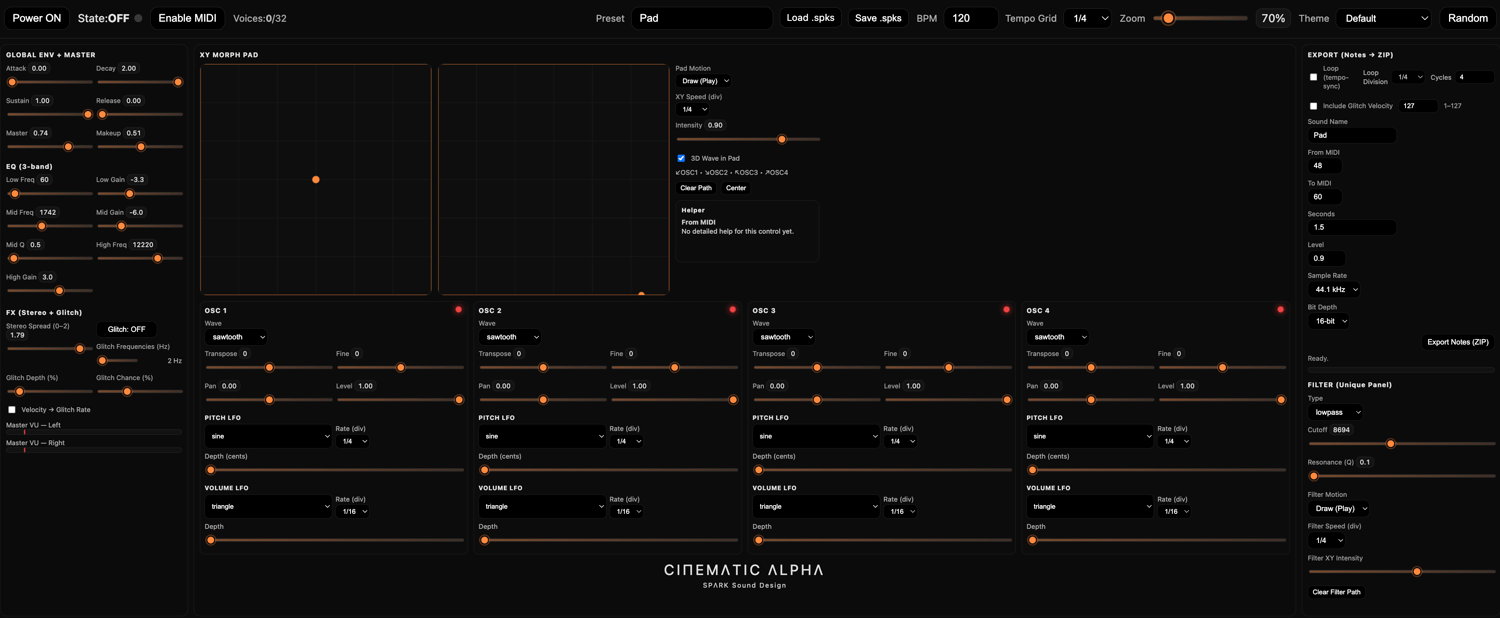
Task: Open the OSC 1 Wave dropdown
Action: coord(236,337)
